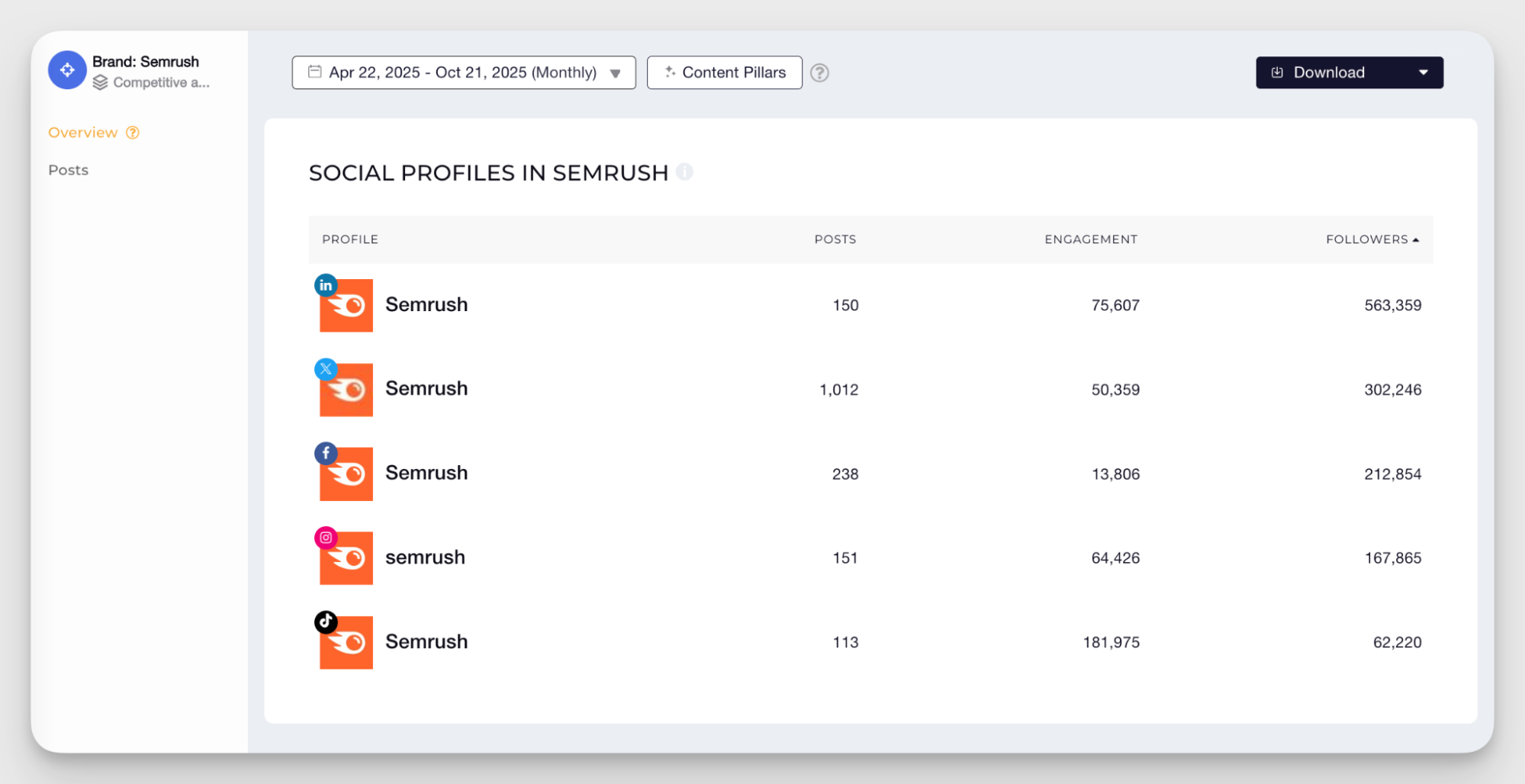Screen dimensions: 1525x784
Task: Click the blue brand logo icon
Action: 67,70
